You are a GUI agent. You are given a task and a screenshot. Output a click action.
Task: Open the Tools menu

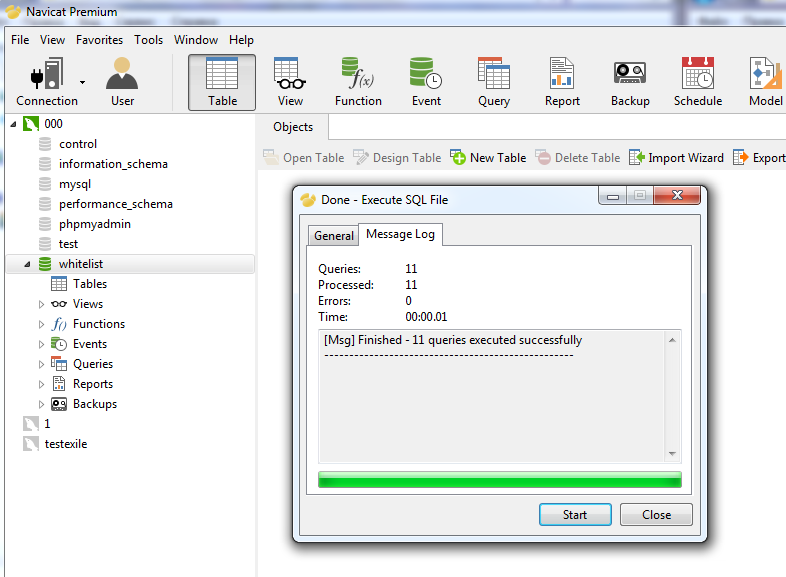[148, 40]
